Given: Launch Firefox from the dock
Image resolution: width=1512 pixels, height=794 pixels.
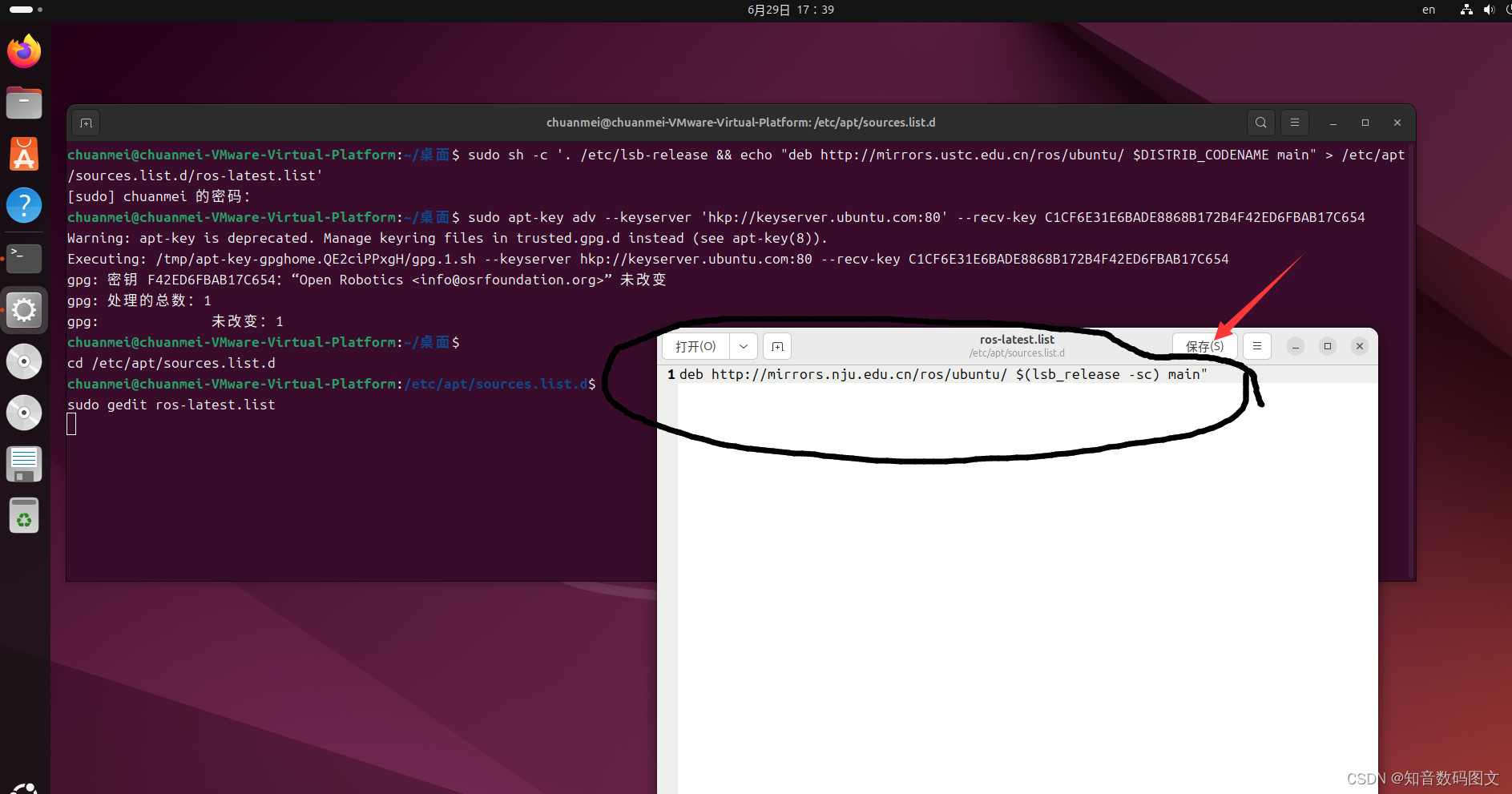Looking at the screenshot, I should coord(23,51).
